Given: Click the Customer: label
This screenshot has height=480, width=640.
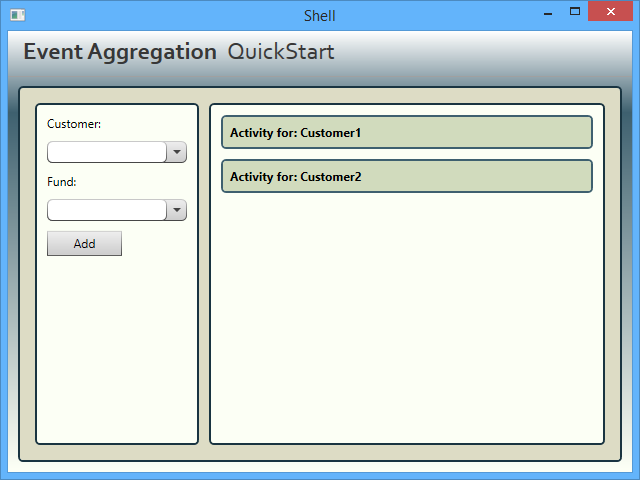Looking at the screenshot, I should 74,124.
